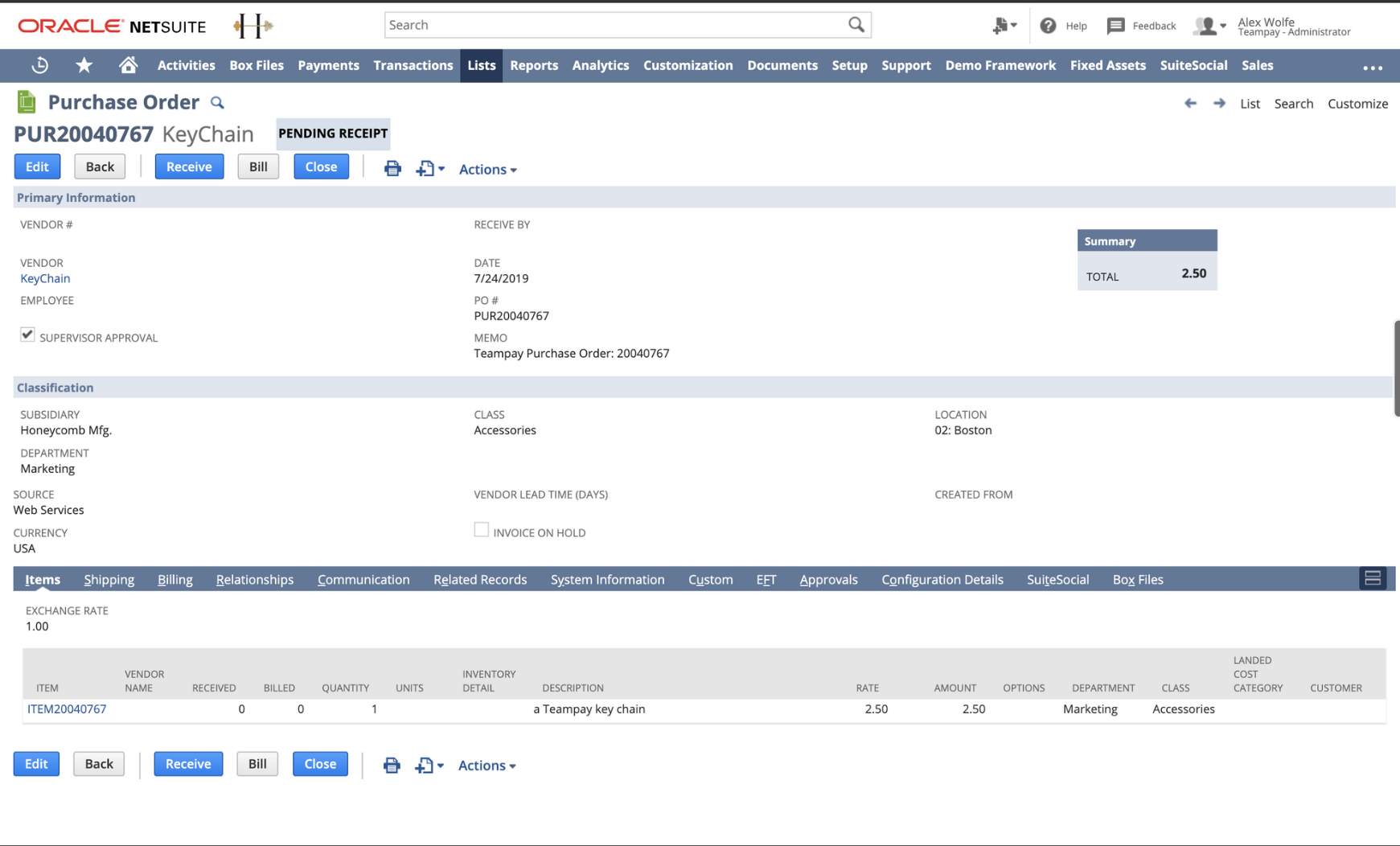Go to previous record with left arrow
This screenshot has height=846, width=1400.
(x=1190, y=103)
